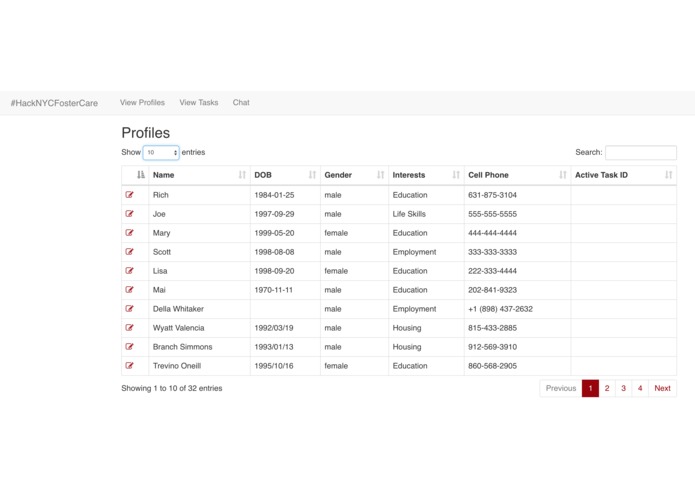Go to page 3 of entries
The width and height of the screenshot is (695, 494).
(x=623, y=388)
